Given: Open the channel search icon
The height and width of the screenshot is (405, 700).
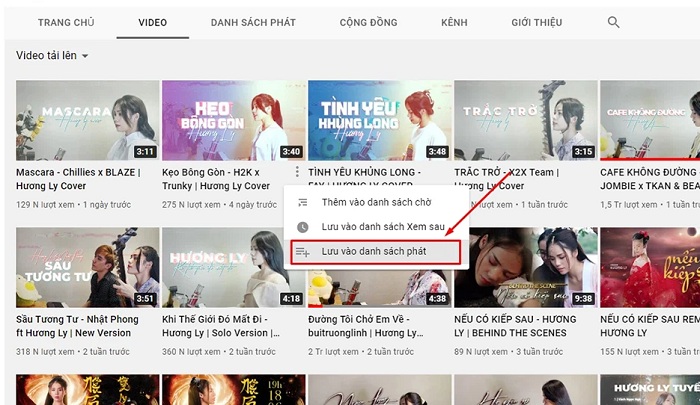Looking at the screenshot, I should pos(613,22).
